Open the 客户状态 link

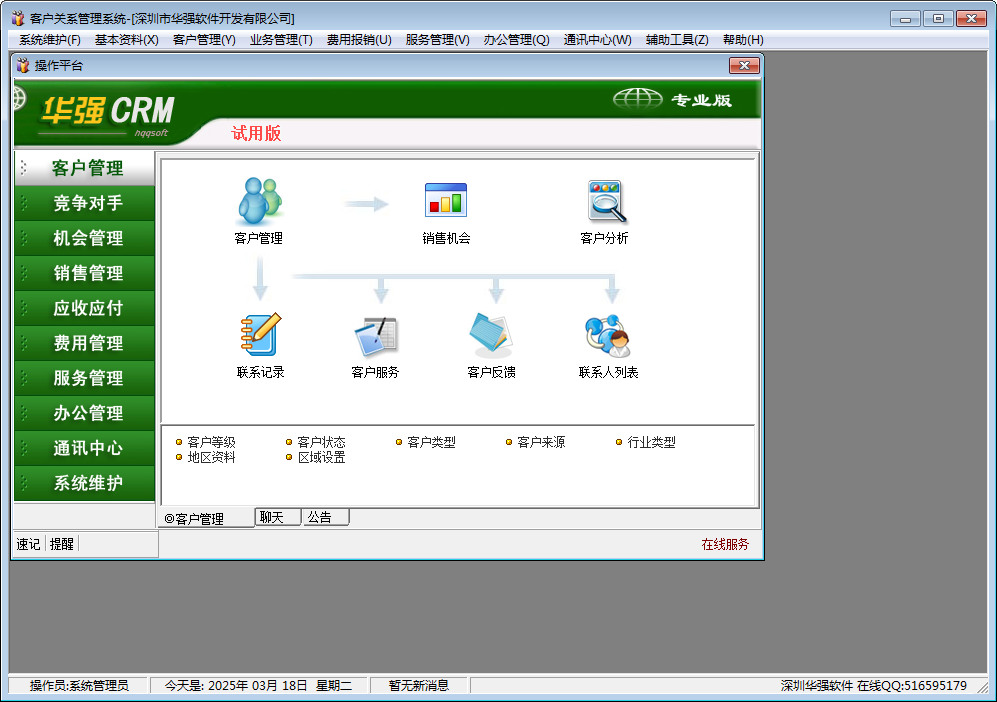coord(321,442)
